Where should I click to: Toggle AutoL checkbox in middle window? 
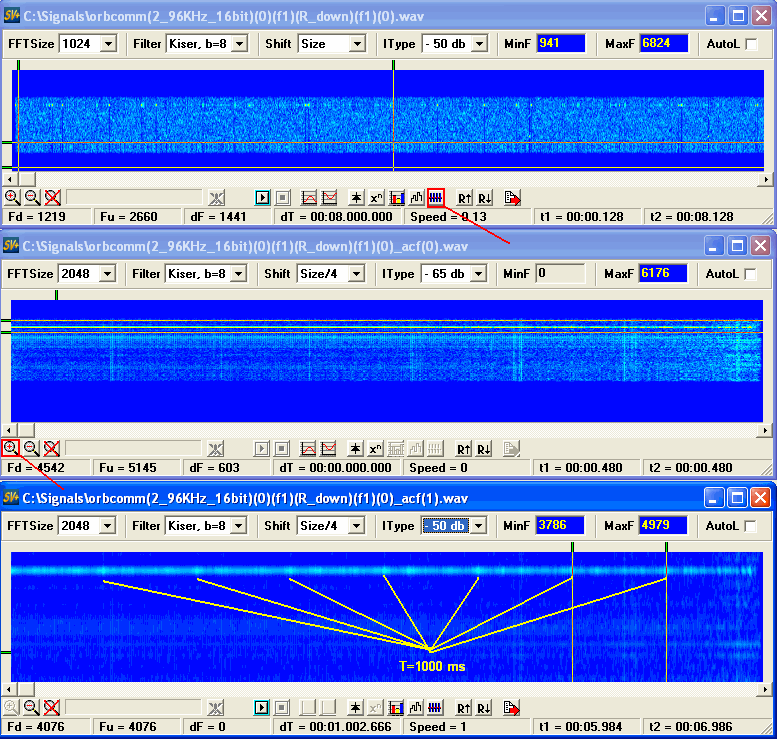751,274
